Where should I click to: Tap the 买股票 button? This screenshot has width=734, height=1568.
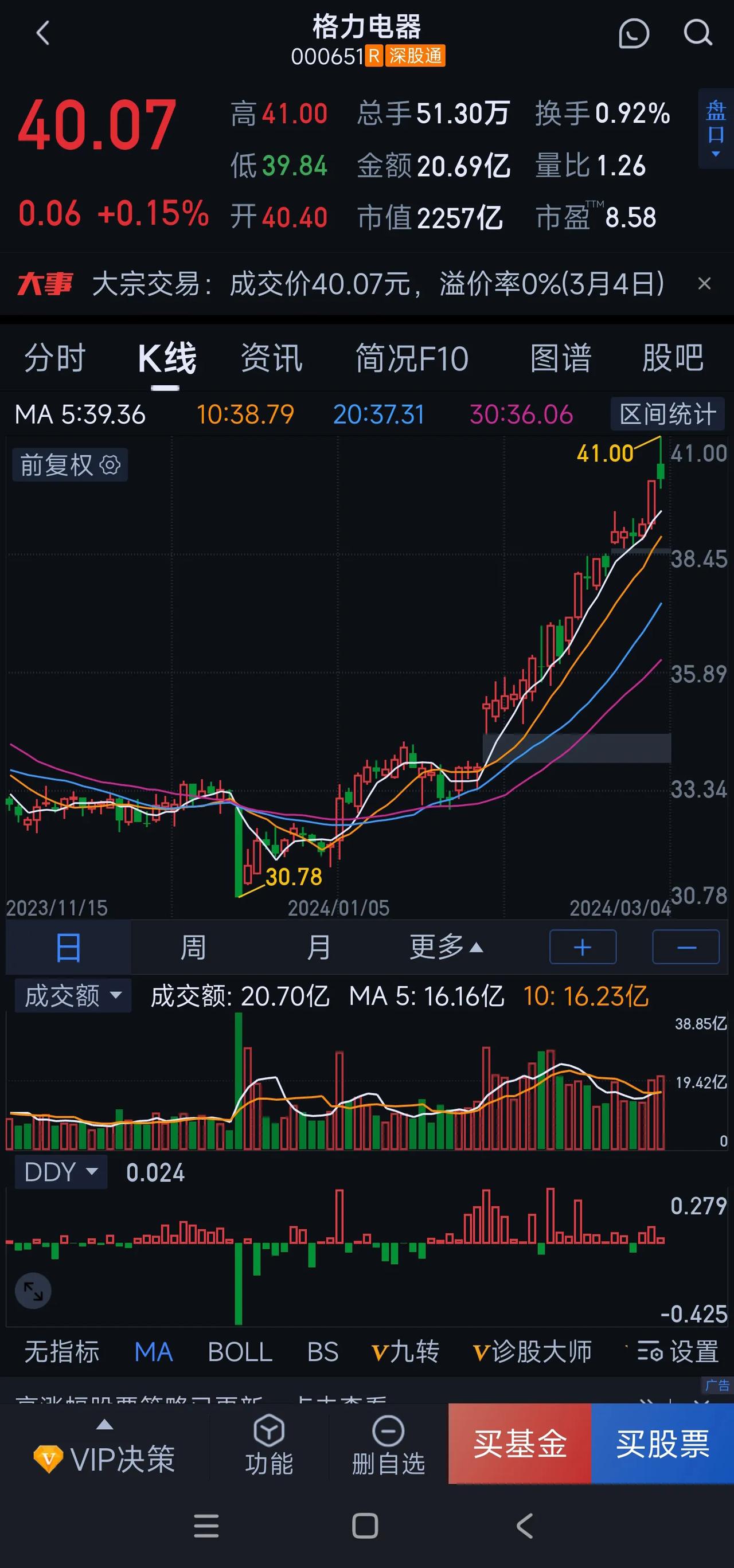pos(662,1444)
